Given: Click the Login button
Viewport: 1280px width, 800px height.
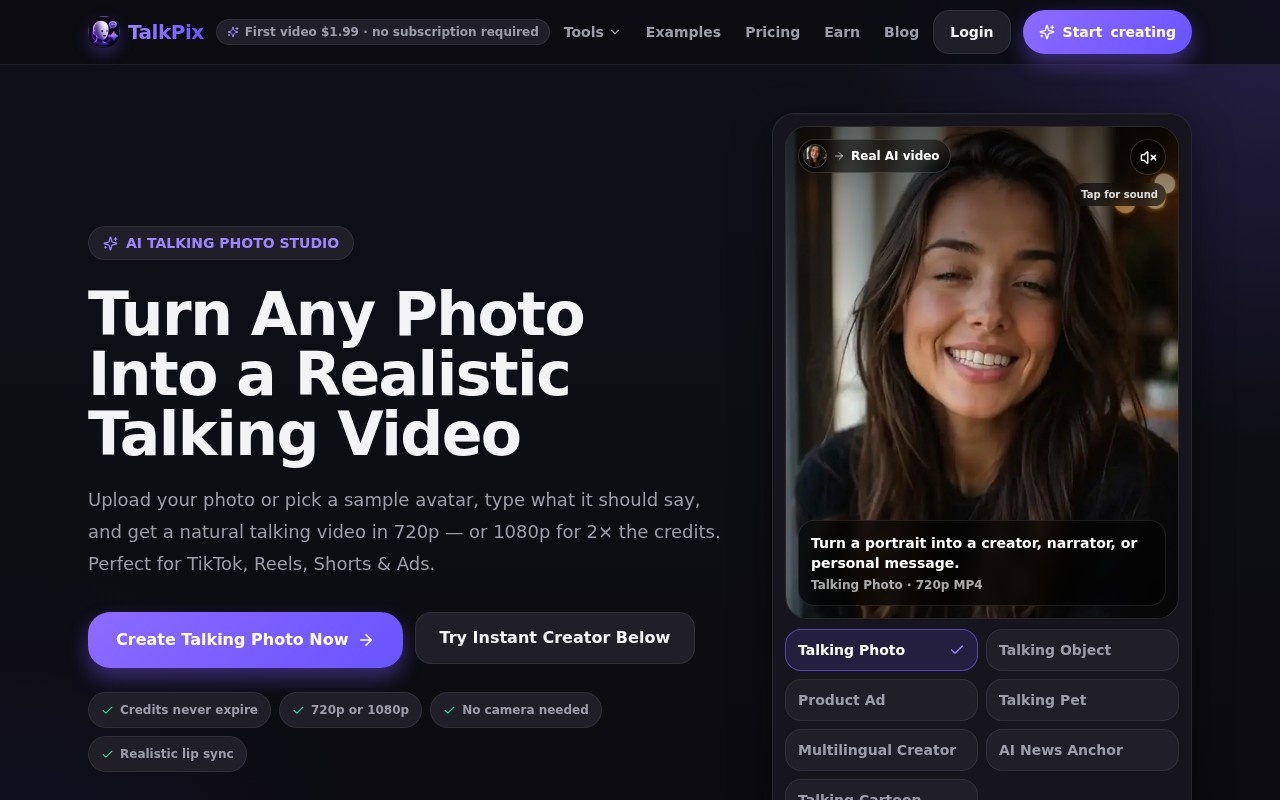Looking at the screenshot, I should [x=972, y=32].
